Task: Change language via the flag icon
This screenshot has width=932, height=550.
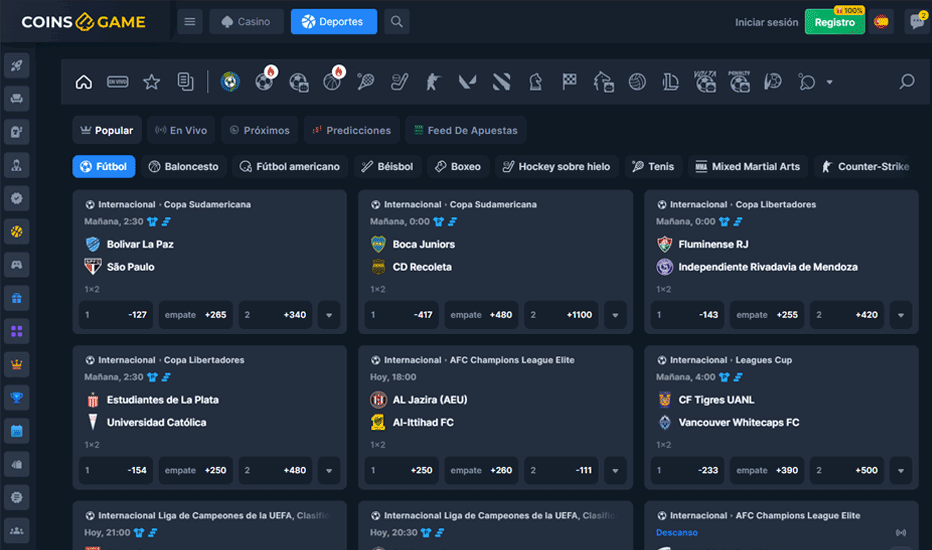Action: tap(881, 22)
